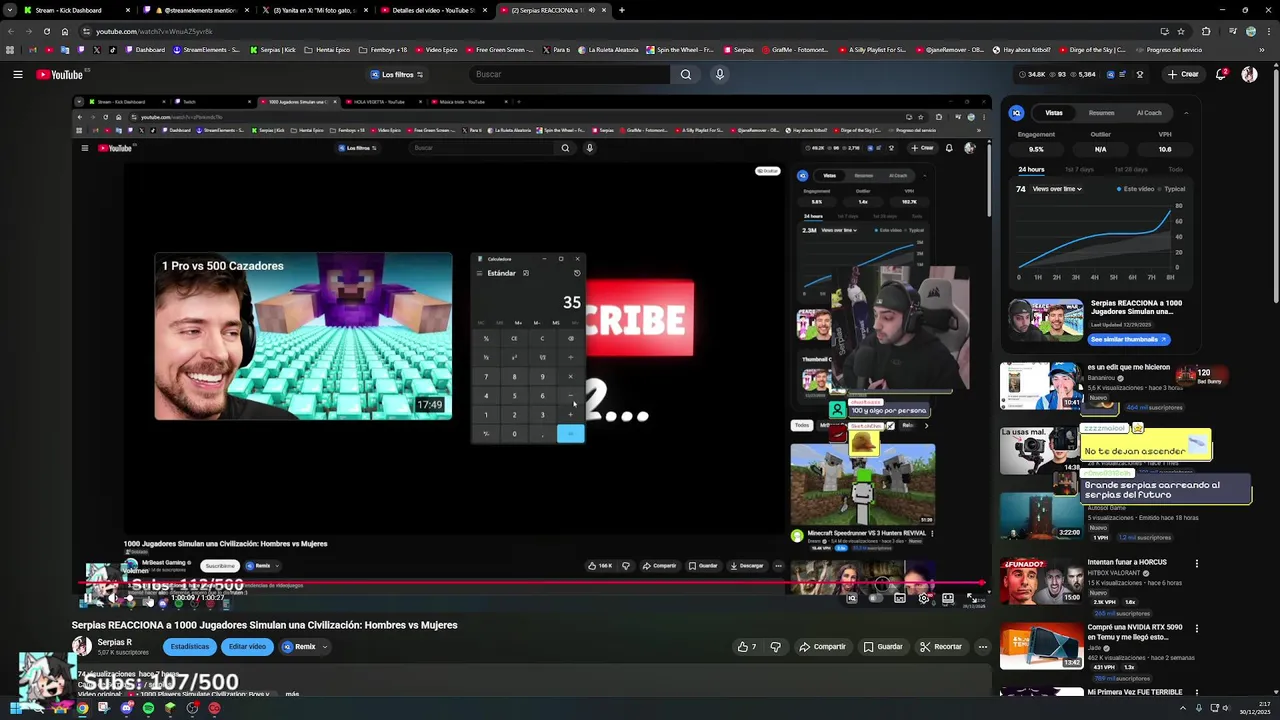The width and height of the screenshot is (1280, 720).
Task: Seek on the red video progress bar
Action: (531, 583)
